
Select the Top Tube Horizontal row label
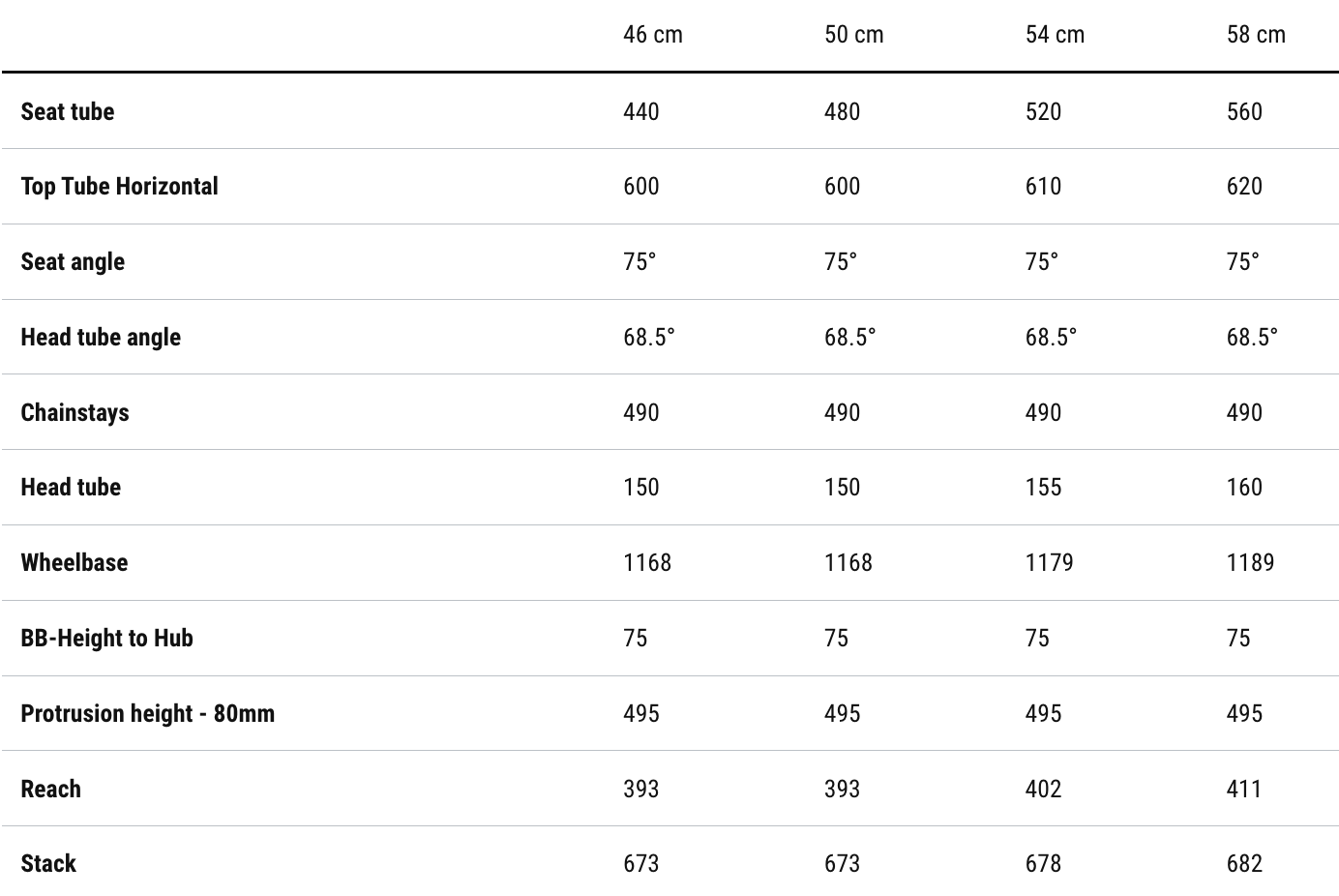coord(119,186)
